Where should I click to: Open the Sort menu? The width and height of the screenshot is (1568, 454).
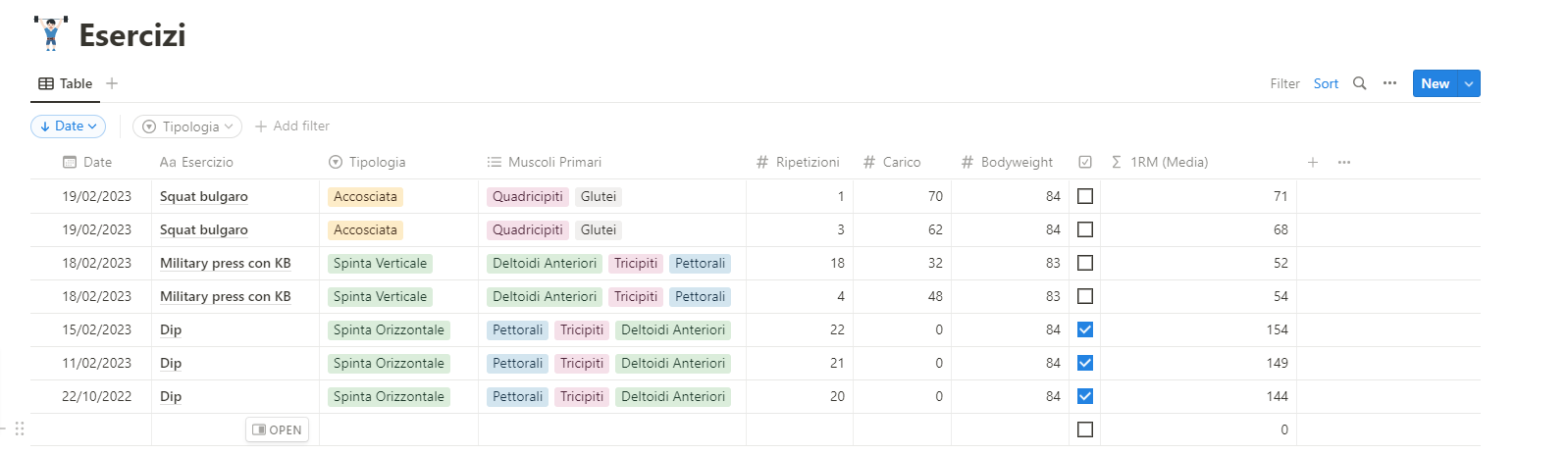(1326, 83)
